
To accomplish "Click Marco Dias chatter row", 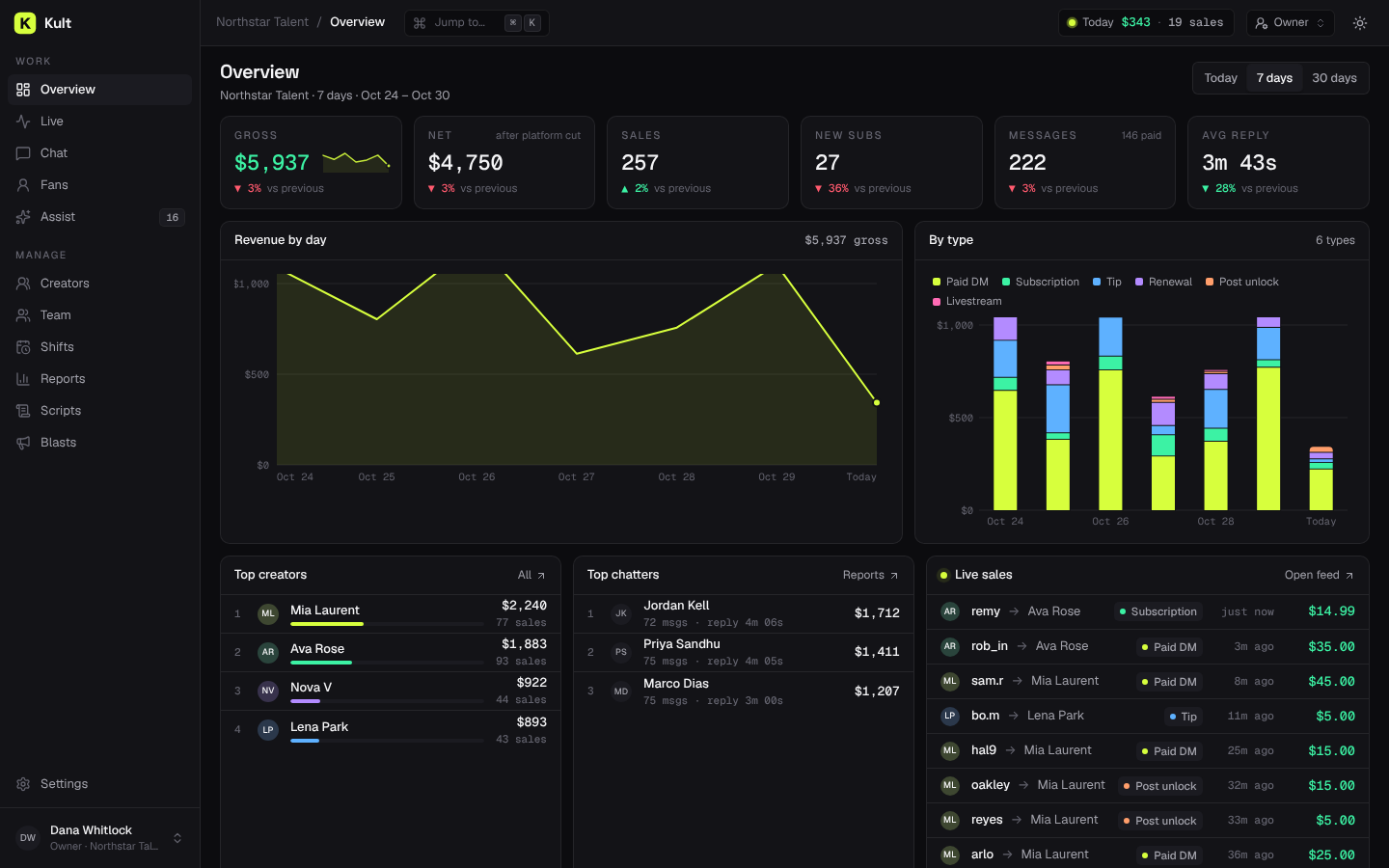I will pos(744,692).
